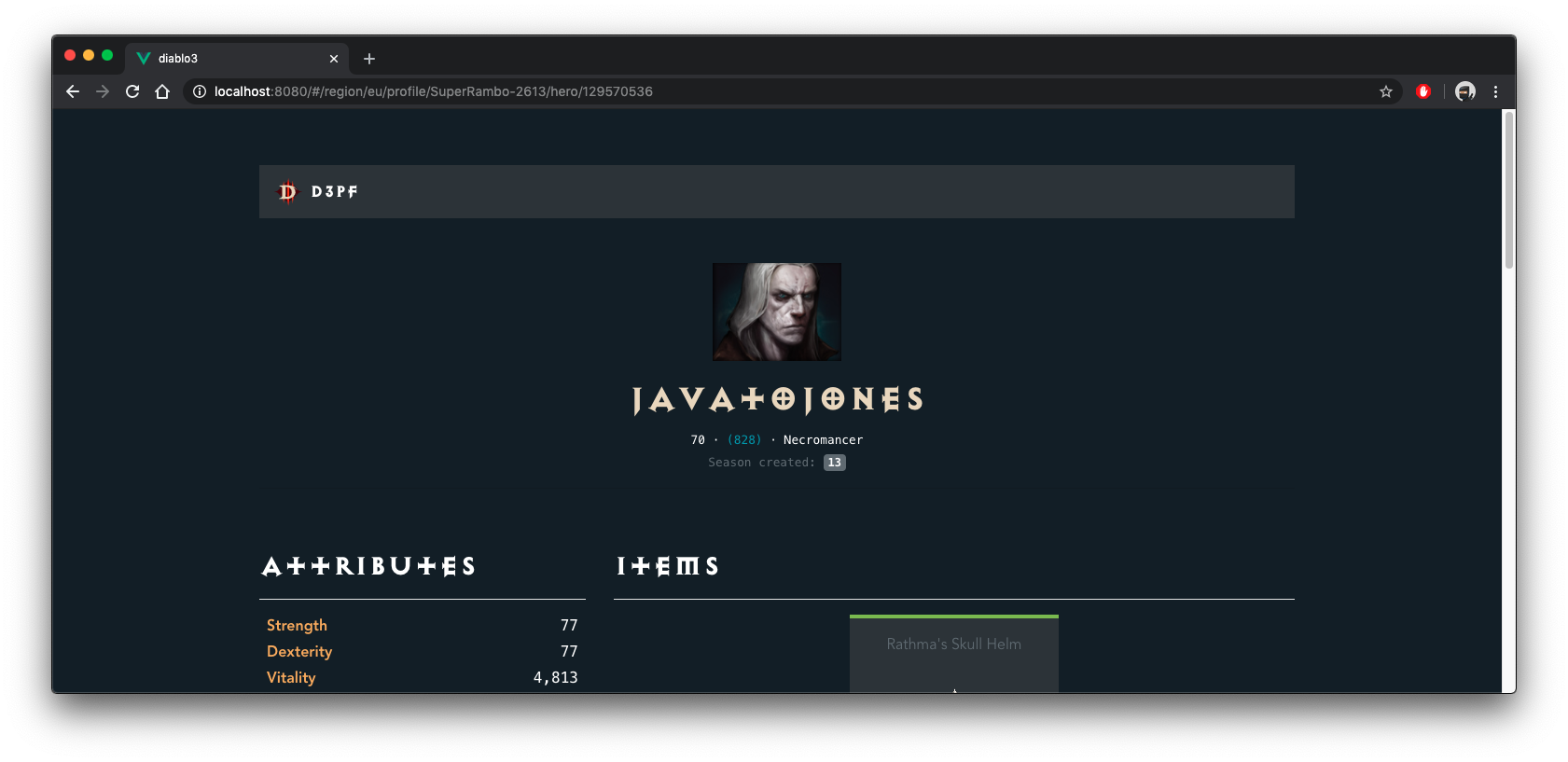The image size is (1568, 762).
Task: Click the Attributes section heading
Action: tap(368, 566)
